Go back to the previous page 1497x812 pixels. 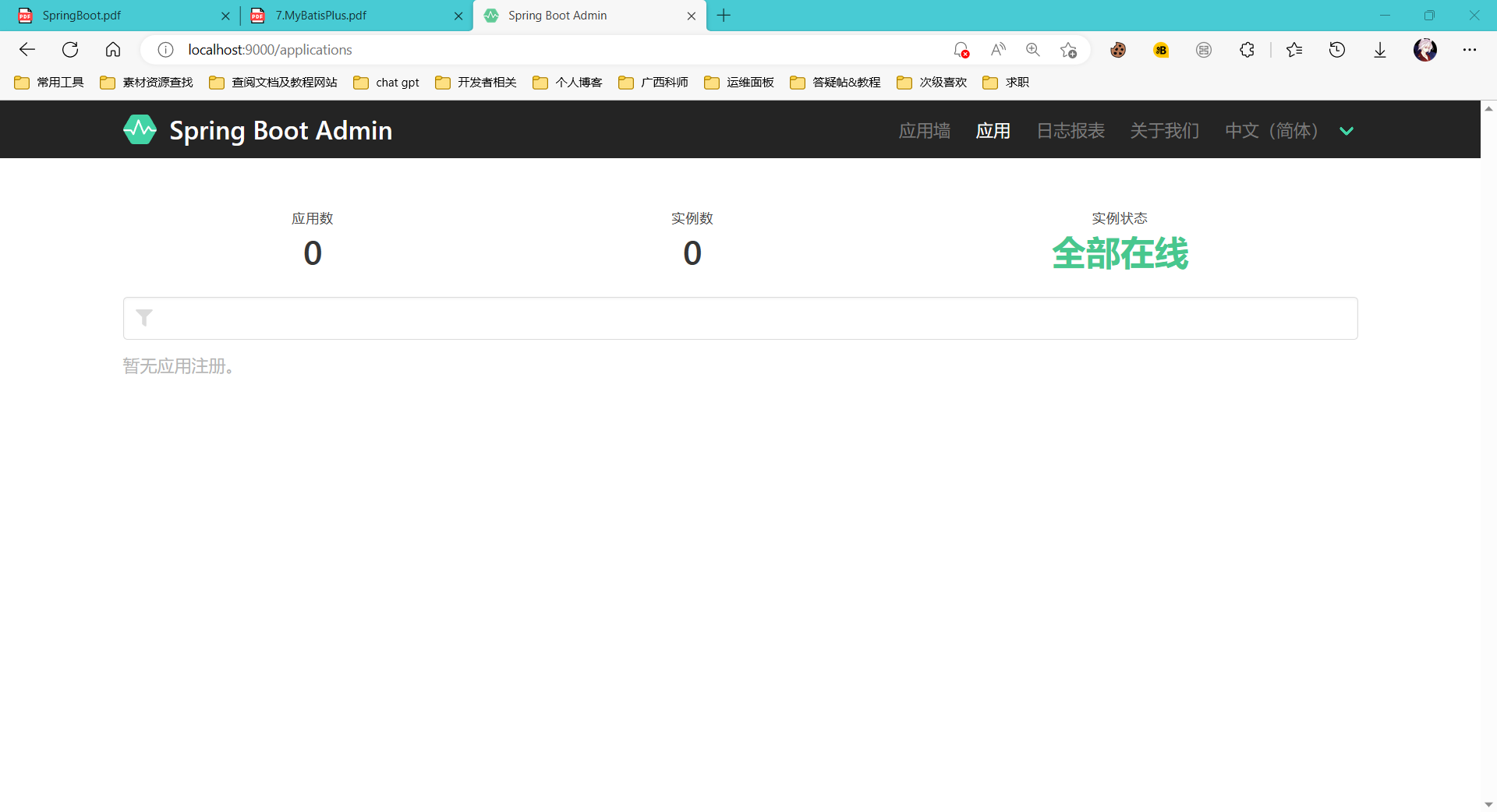point(27,50)
